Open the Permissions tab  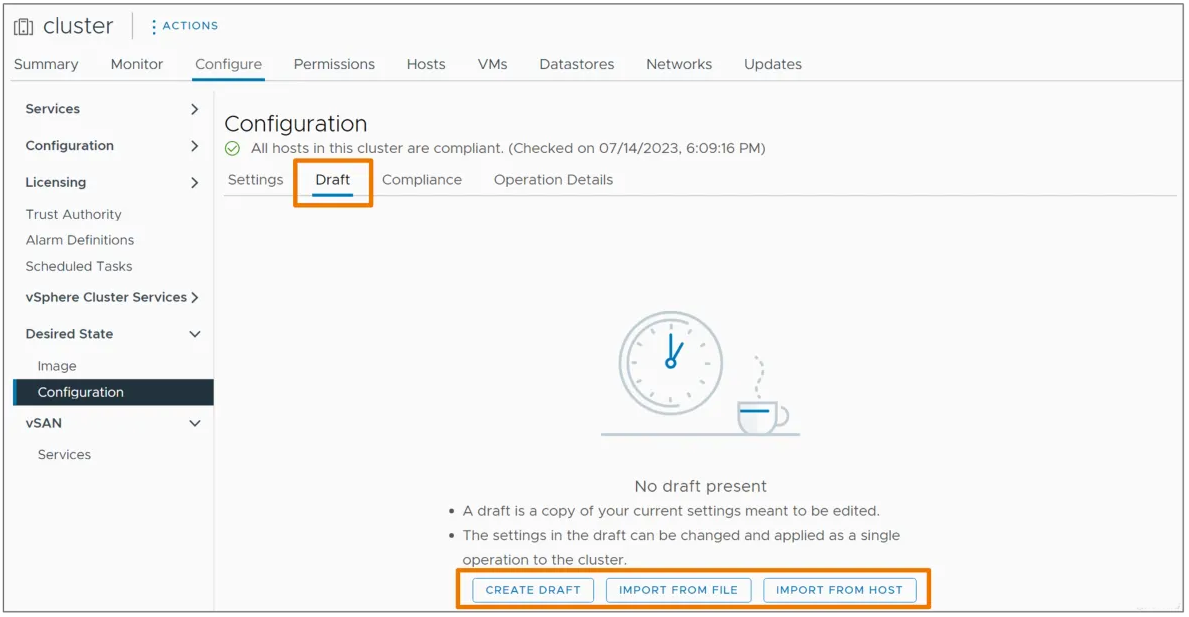[x=334, y=64]
